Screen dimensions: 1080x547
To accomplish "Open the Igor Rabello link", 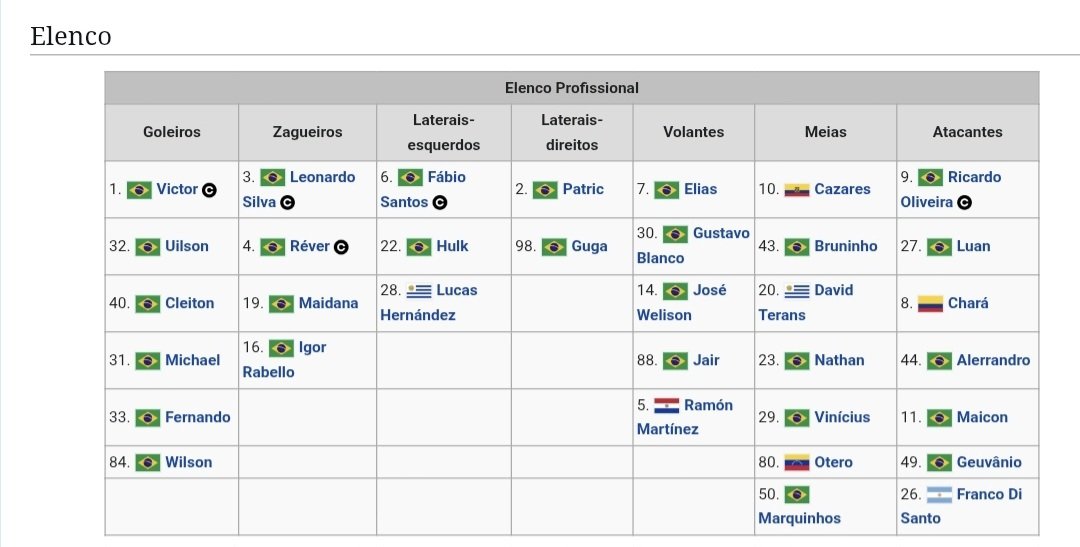I will (284, 360).
